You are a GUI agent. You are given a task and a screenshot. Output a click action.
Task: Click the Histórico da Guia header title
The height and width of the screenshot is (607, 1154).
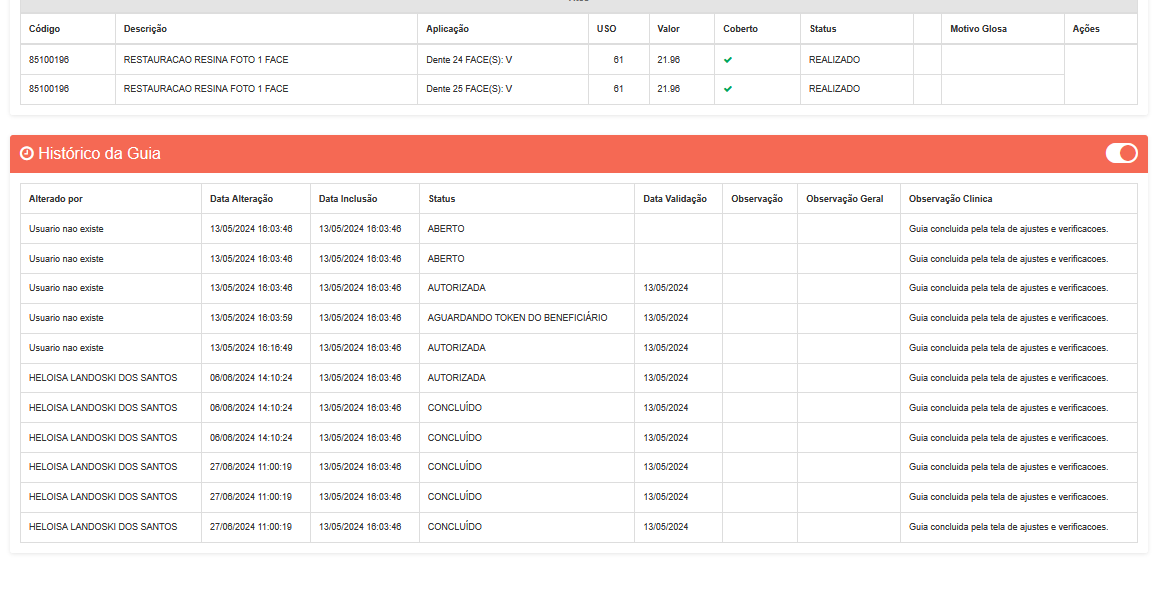tap(99, 154)
